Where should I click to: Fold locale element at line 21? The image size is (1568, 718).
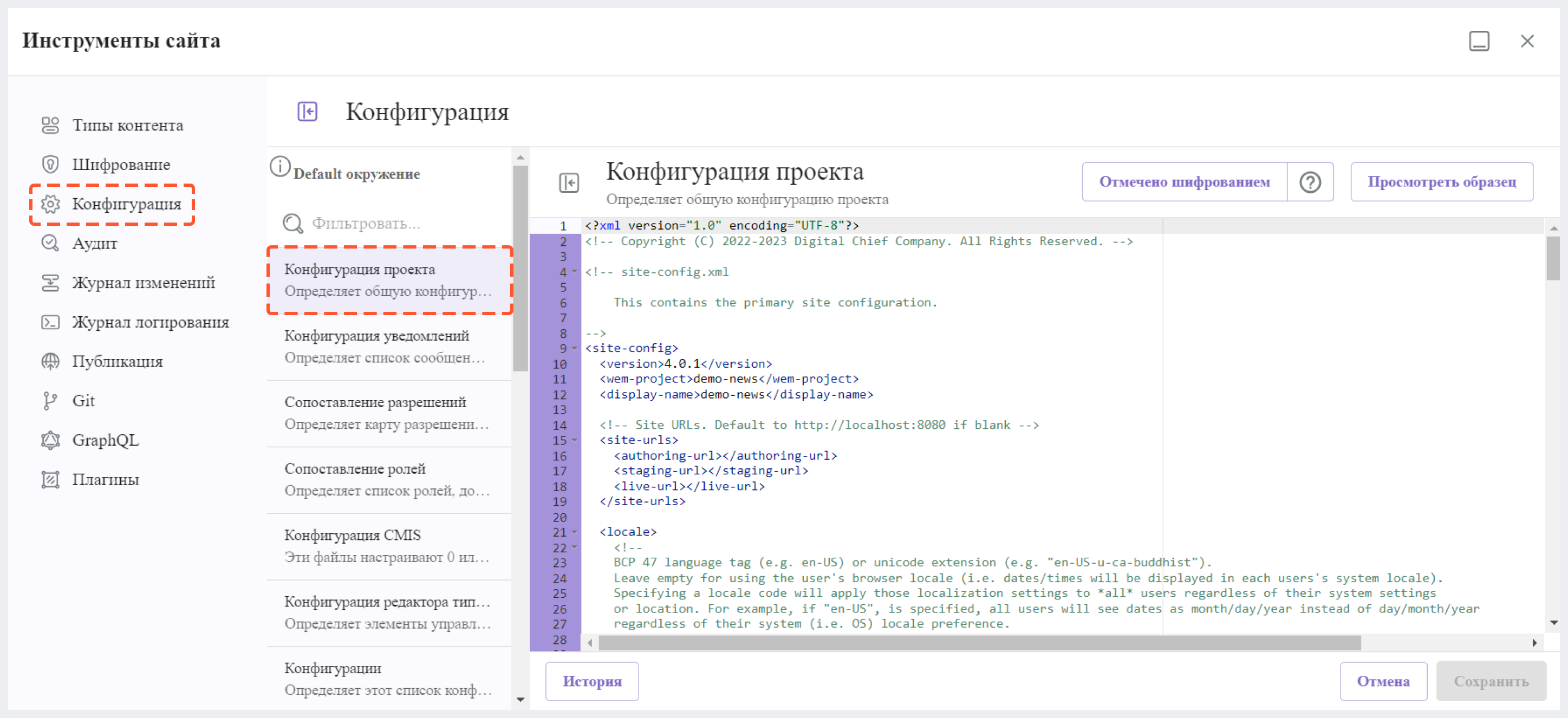[574, 532]
